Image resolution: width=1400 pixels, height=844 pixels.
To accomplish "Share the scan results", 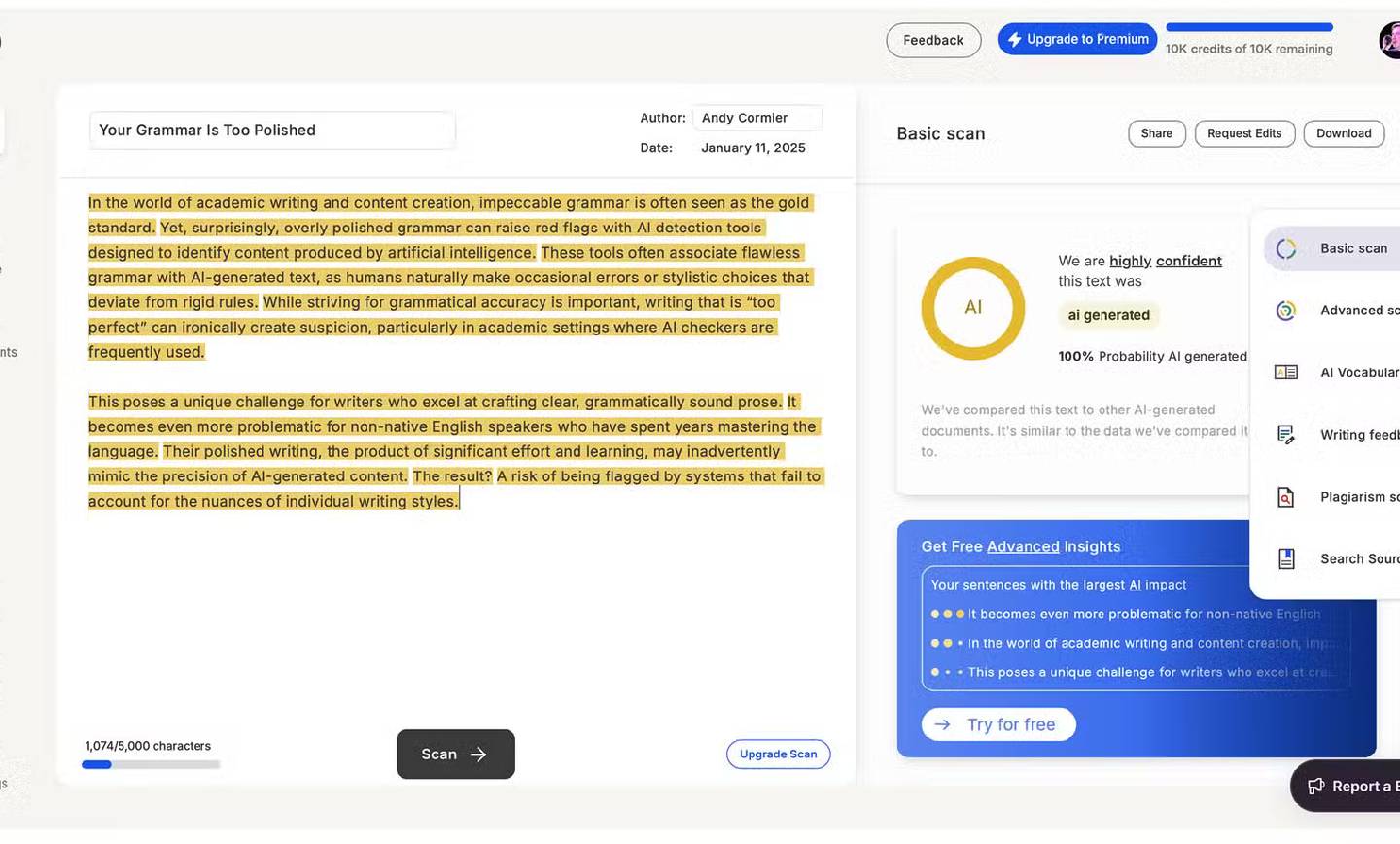I will click(1157, 133).
